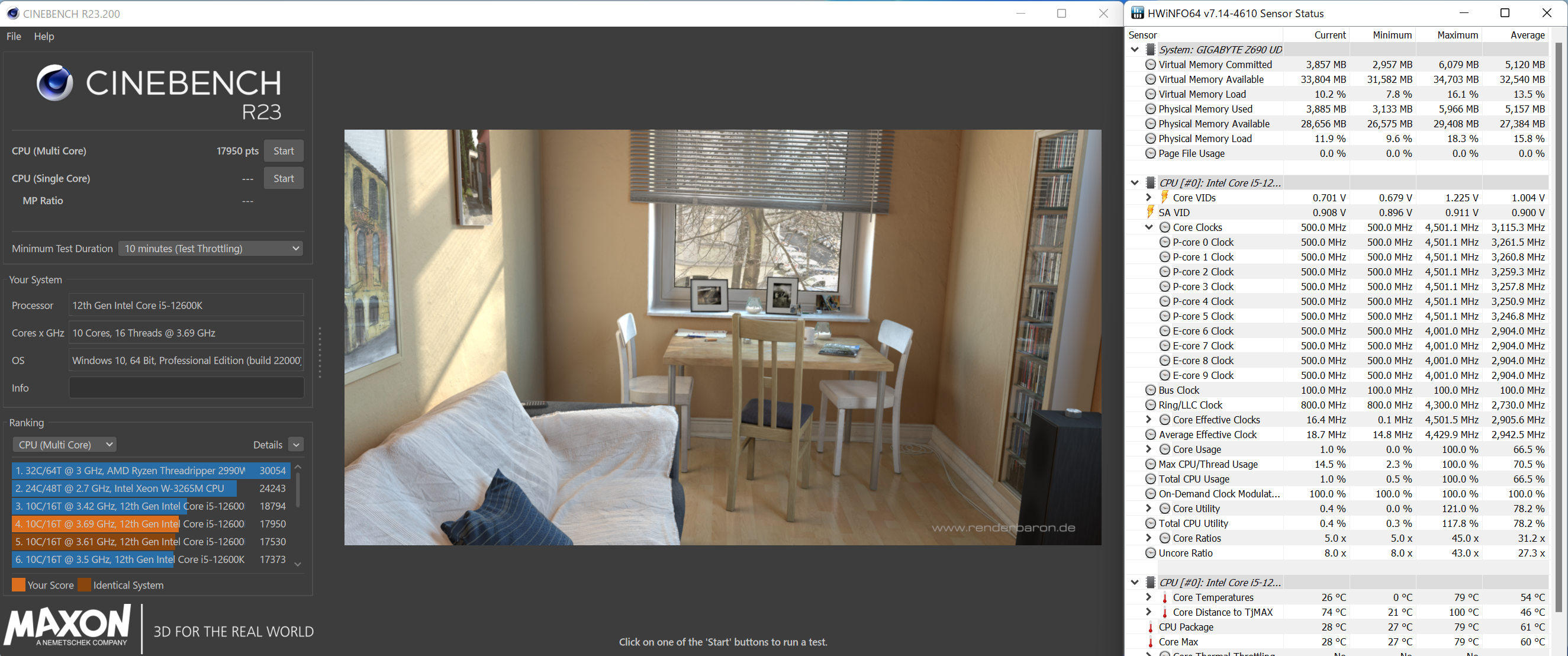The image size is (1568, 656).
Task: Open the Minimum Test Duration dropdown
Action: (x=211, y=249)
